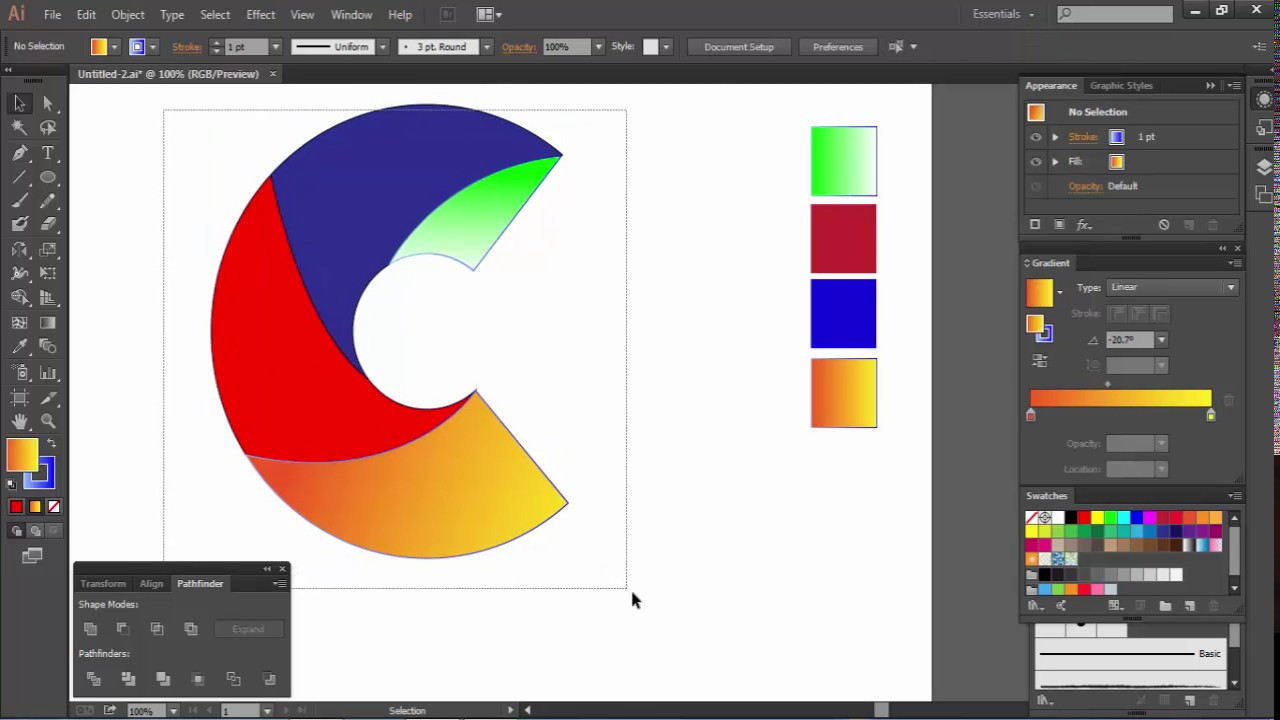
Task: Open Essentials workspace dropdown
Action: [1003, 14]
